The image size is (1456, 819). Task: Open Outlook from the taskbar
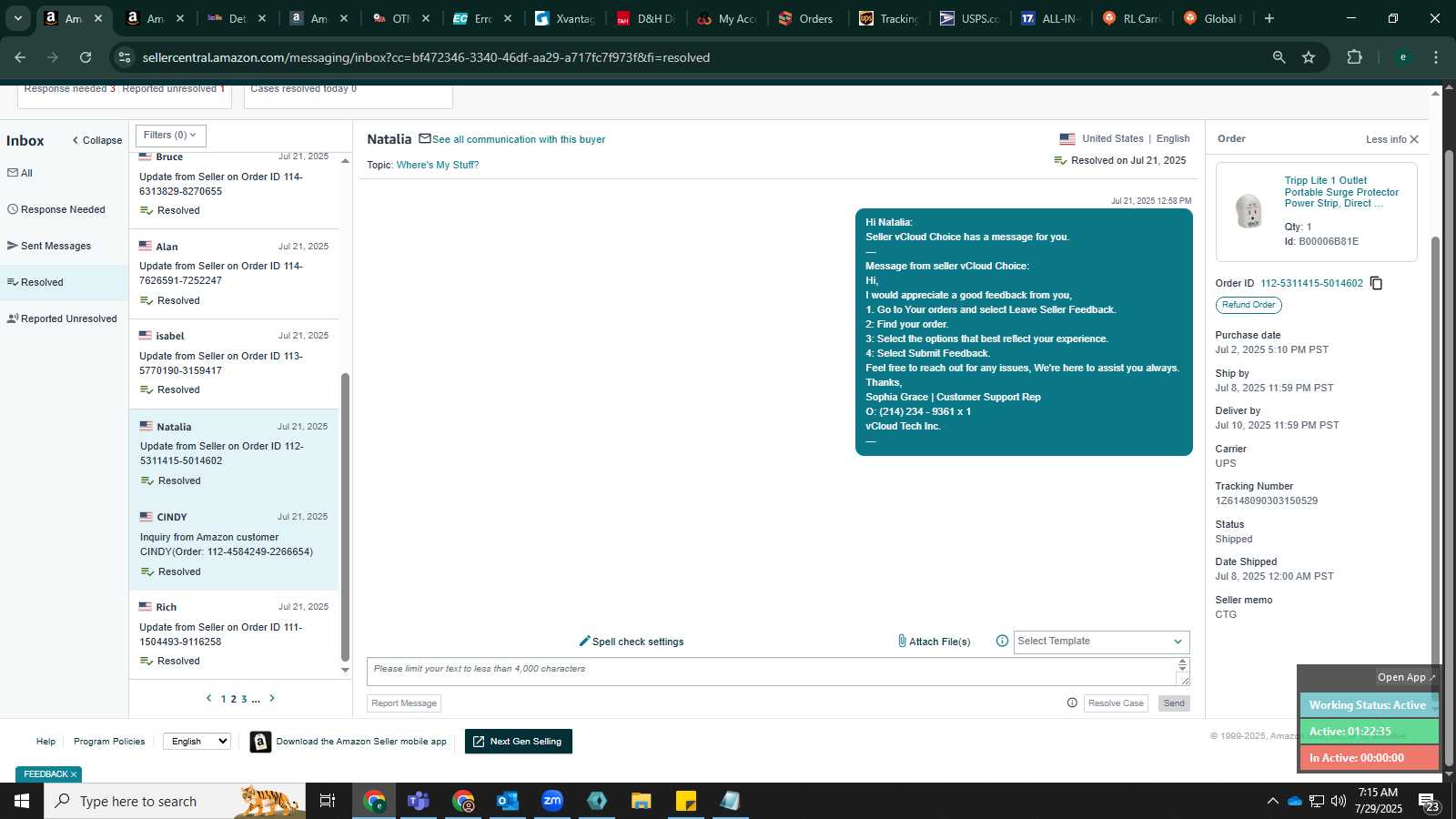(x=507, y=801)
